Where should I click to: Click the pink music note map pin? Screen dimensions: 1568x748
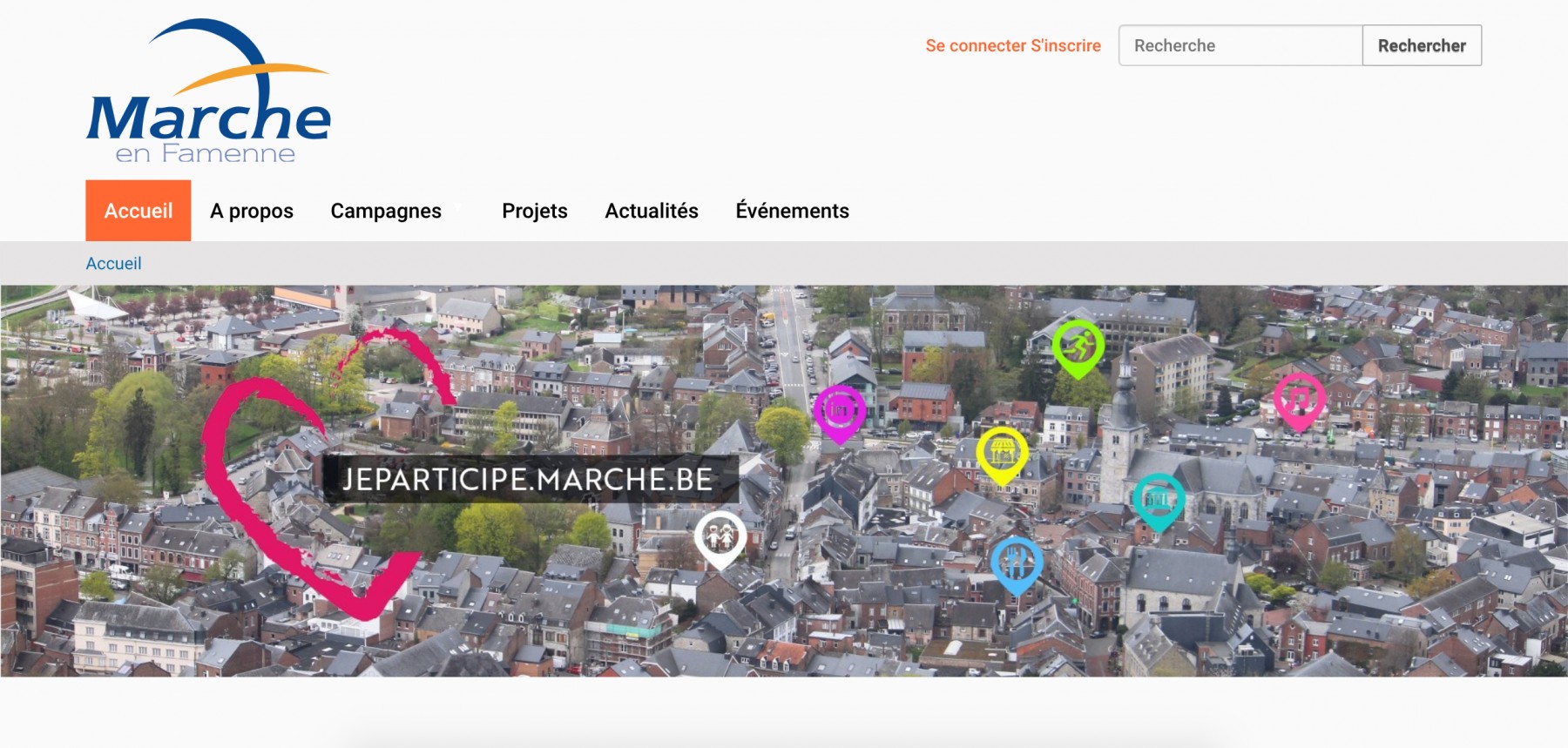click(1299, 401)
